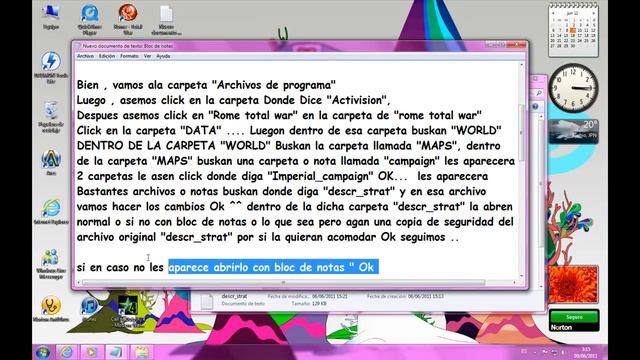This screenshot has height=360, width=640.
Task: Launch the Ares desktop shortcut
Action: click(51, 162)
